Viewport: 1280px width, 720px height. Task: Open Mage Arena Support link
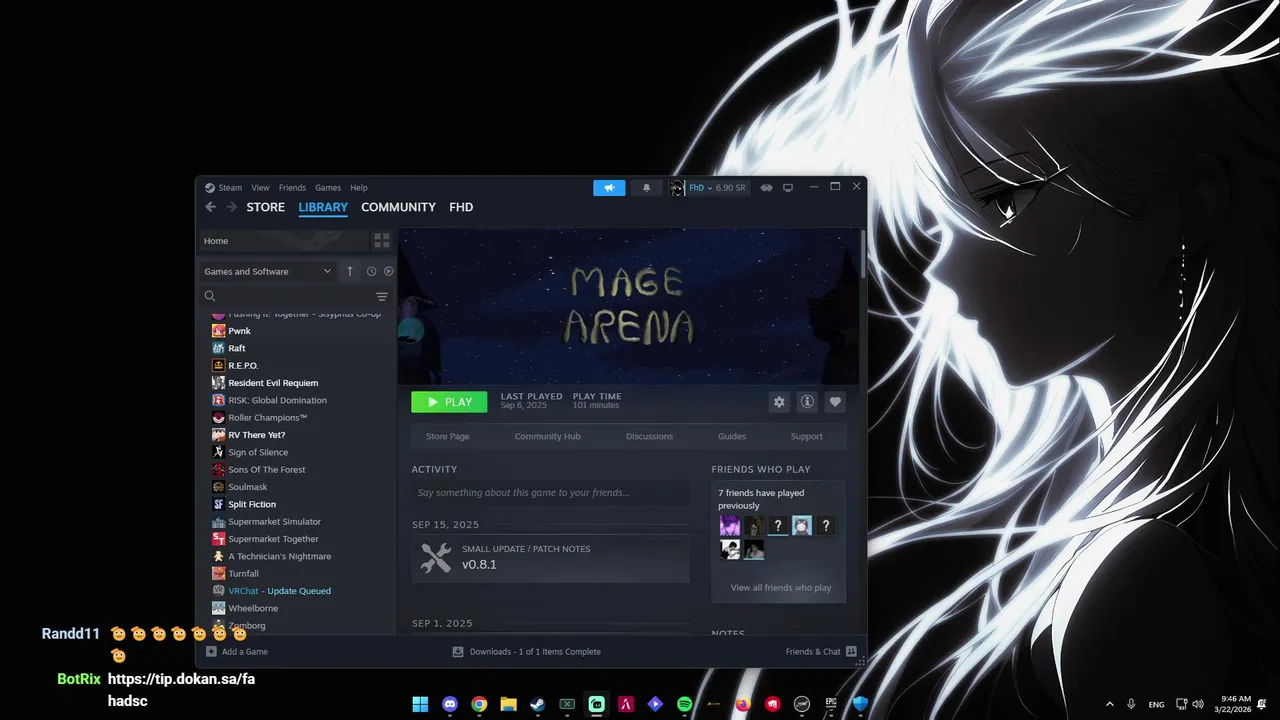pyautogui.click(x=806, y=436)
